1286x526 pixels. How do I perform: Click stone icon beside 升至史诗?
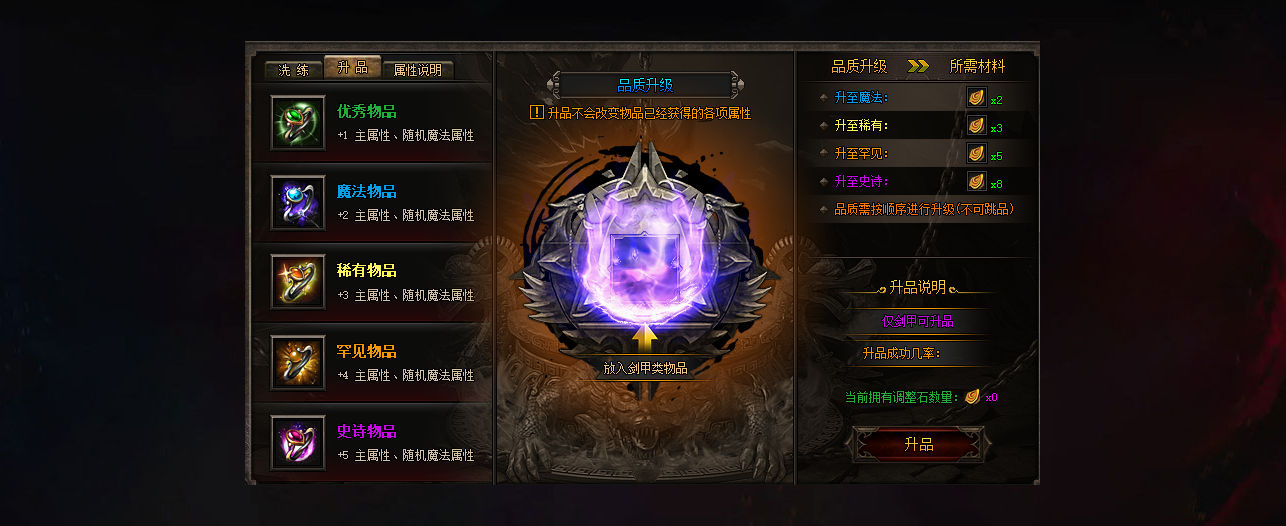(977, 182)
